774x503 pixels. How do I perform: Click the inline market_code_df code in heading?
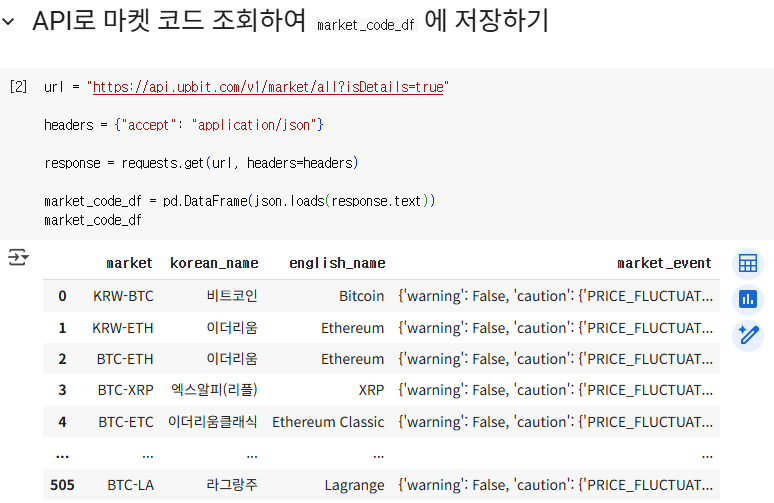pyautogui.click(x=366, y=25)
